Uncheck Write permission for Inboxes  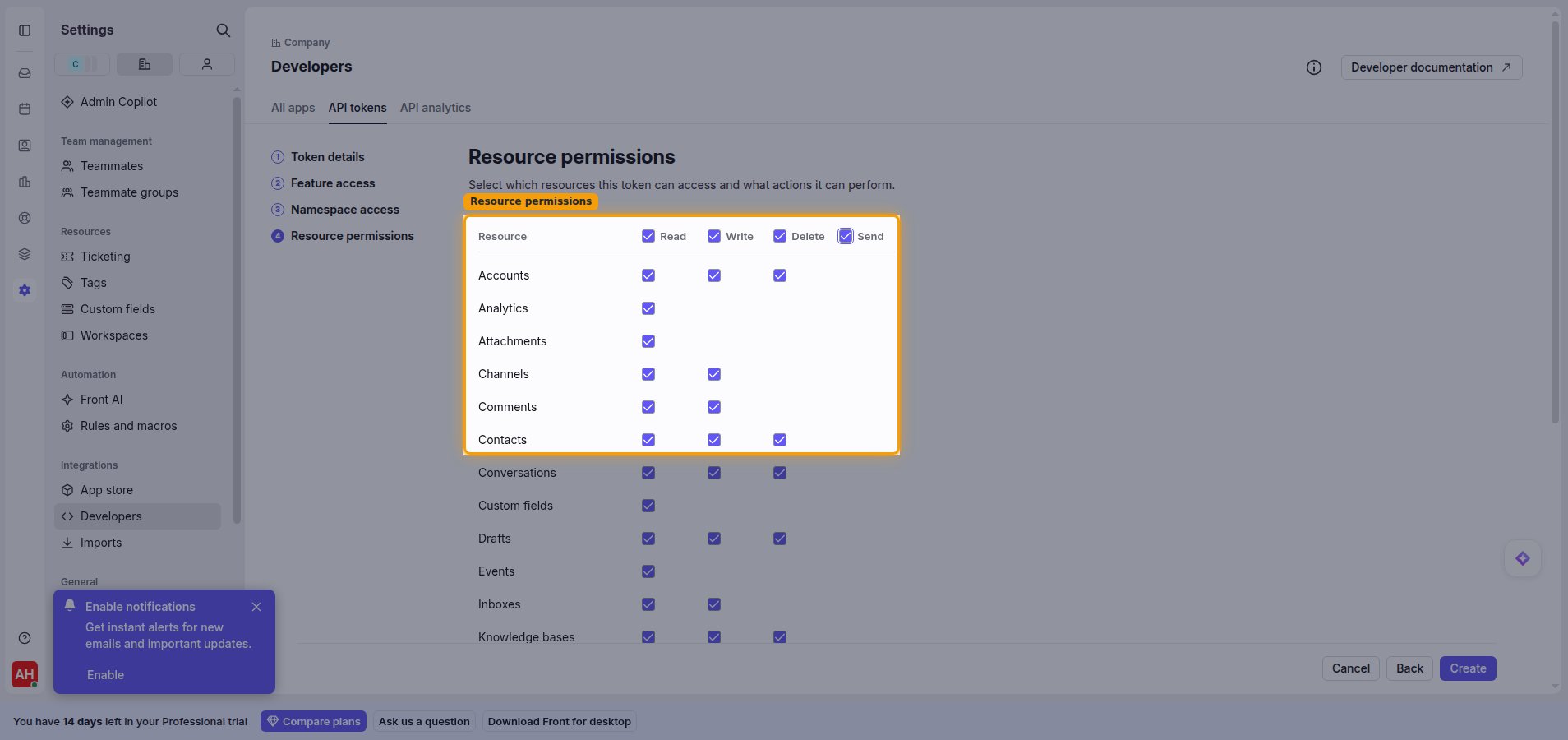(714, 604)
